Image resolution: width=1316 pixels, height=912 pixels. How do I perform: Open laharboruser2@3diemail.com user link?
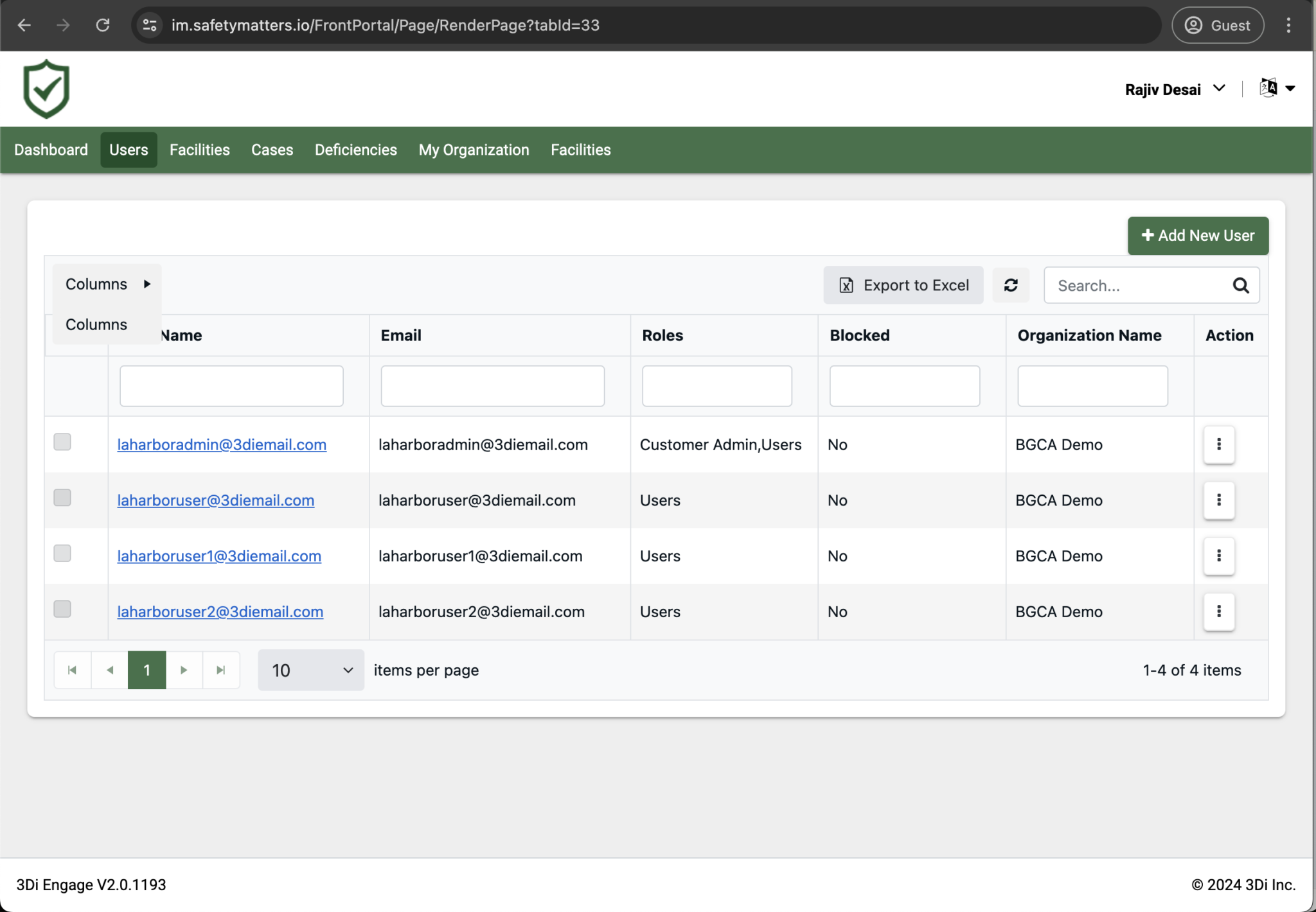(x=220, y=611)
